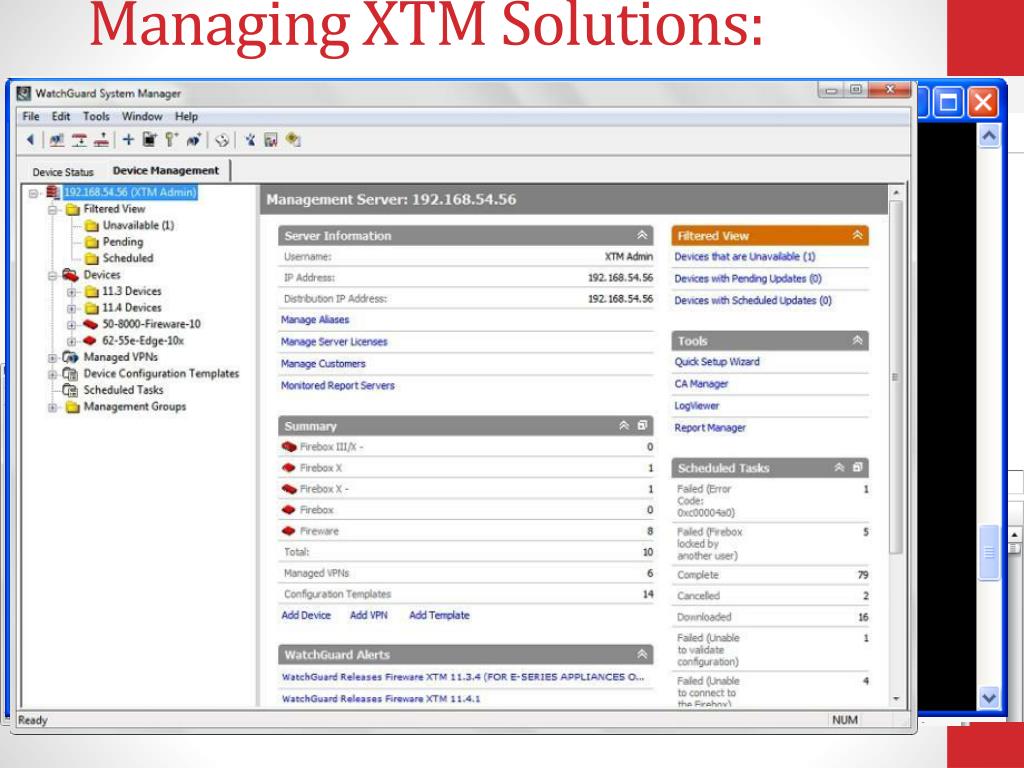Screen dimensions: 1024x768
Task: Click the Add Device link
Action: 306,615
